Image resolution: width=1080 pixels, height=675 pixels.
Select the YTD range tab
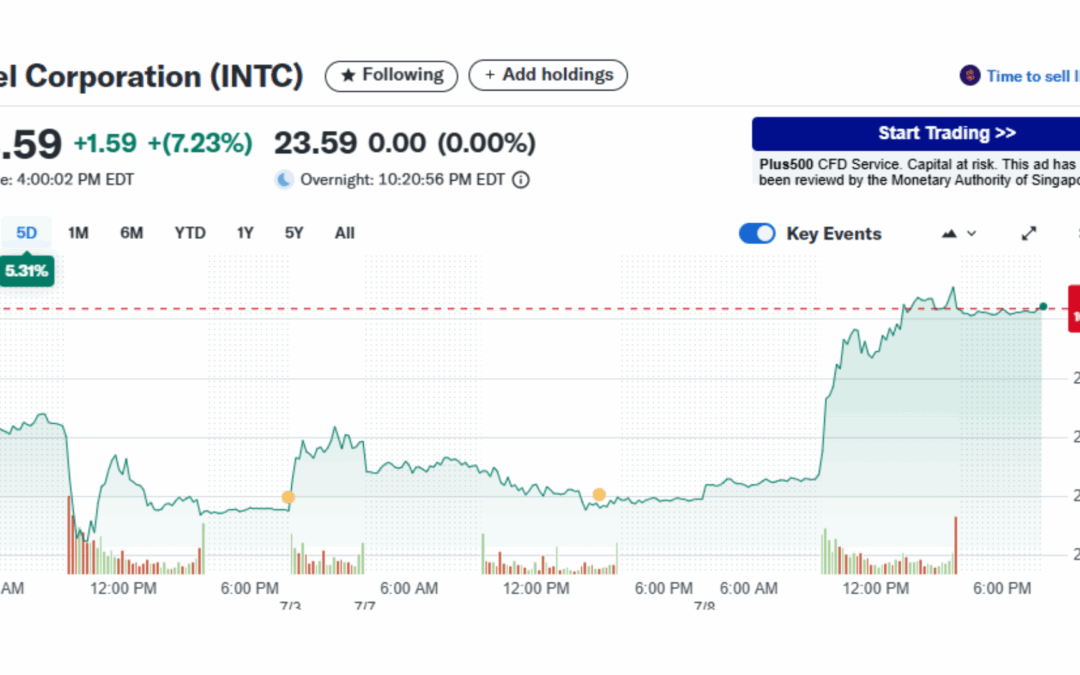pyautogui.click(x=189, y=232)
